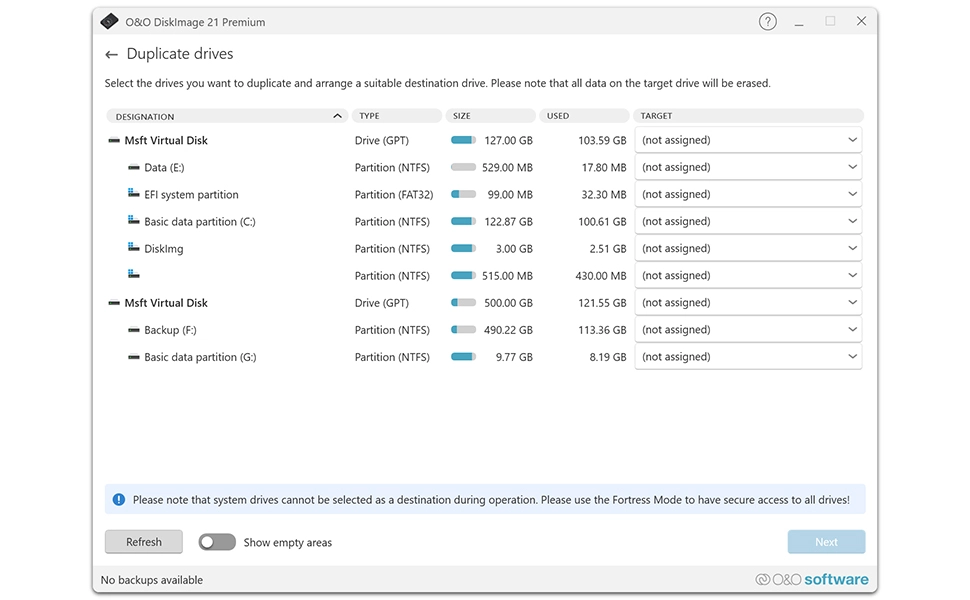
Task: Enable the Show empty areas toggle
Action: point(217,541)
